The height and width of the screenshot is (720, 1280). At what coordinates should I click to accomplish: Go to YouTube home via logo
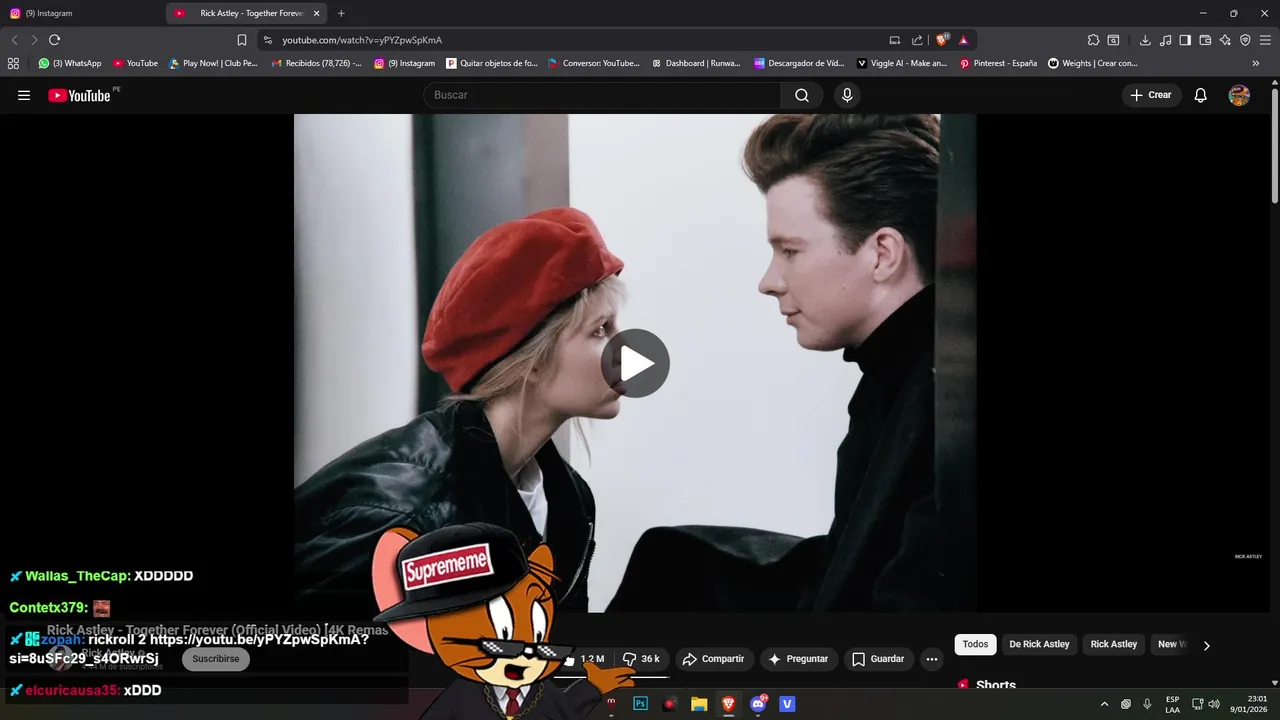pos(79,95)
